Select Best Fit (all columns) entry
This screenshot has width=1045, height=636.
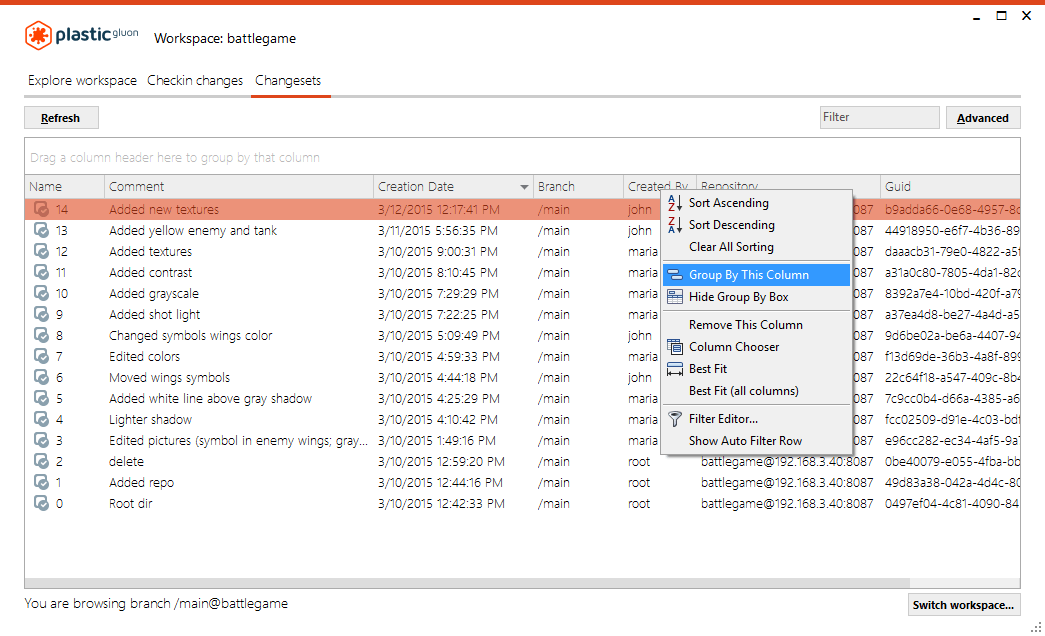point(756,391)
